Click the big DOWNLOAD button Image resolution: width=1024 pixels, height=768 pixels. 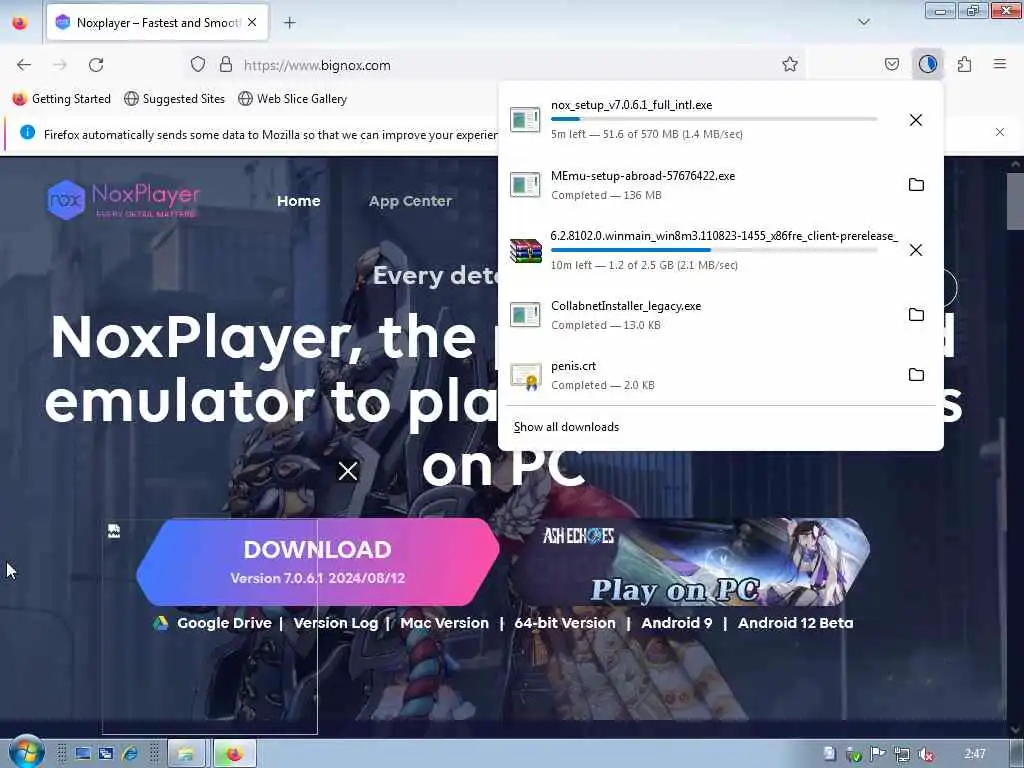pyautogui.click(x=317, y=562)
